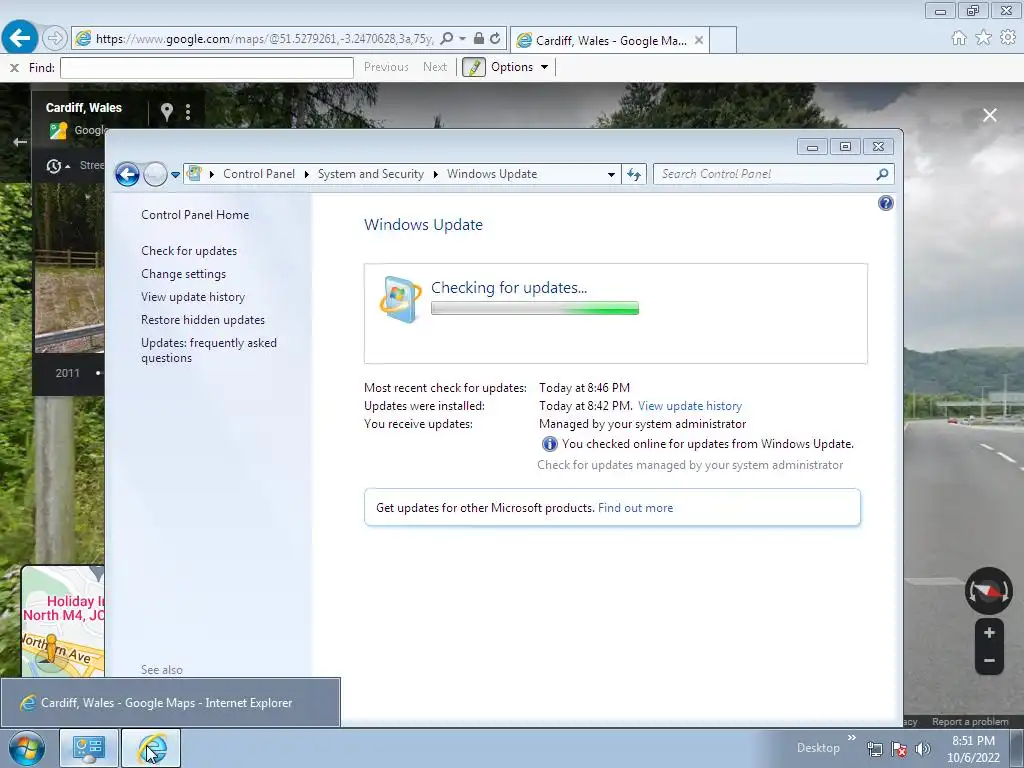Open View update history sidebar link
This screenshot has height=768, width=1024.
193,296
